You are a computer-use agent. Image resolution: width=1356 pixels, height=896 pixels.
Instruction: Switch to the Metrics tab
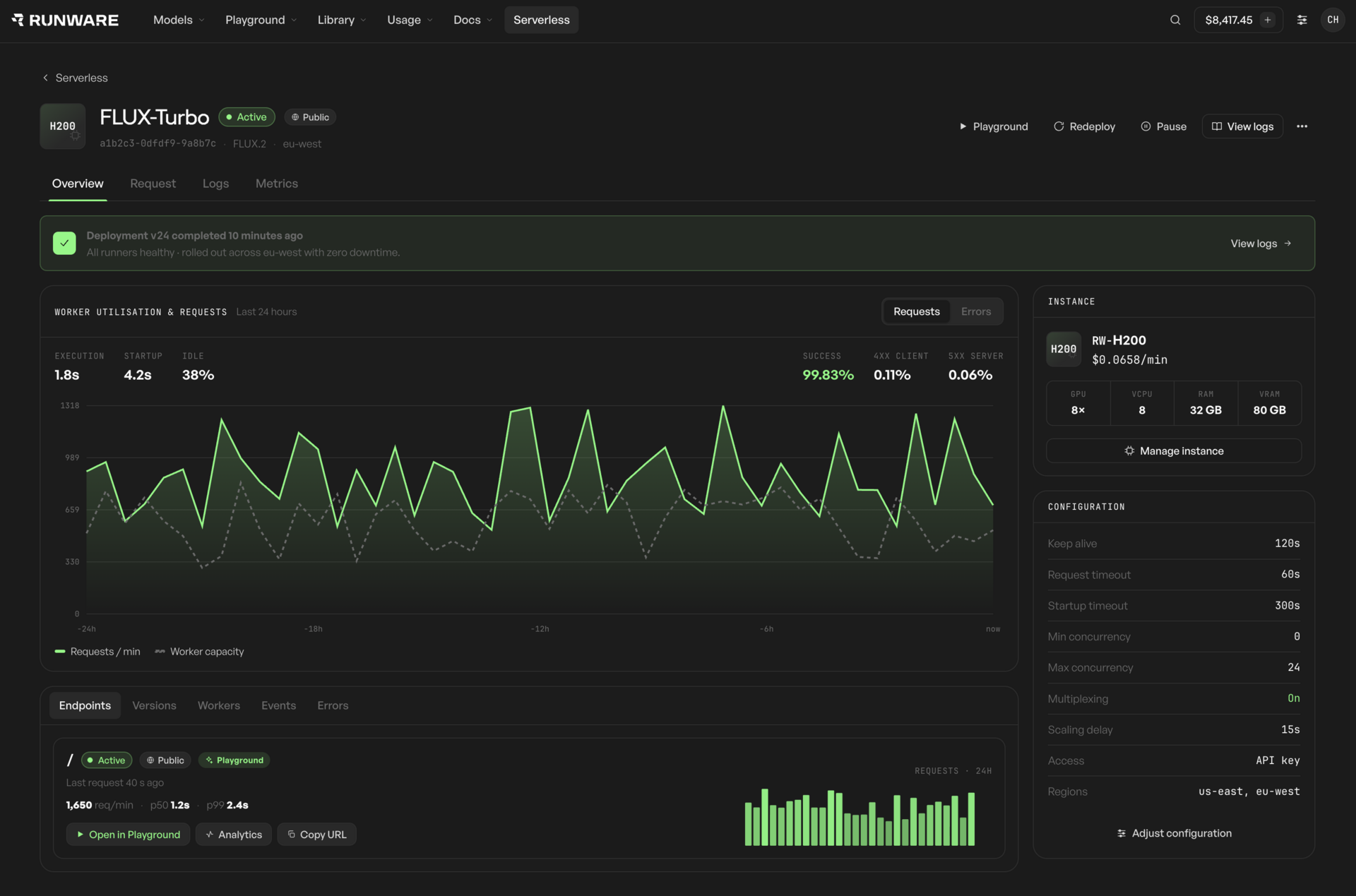(277, 184)
